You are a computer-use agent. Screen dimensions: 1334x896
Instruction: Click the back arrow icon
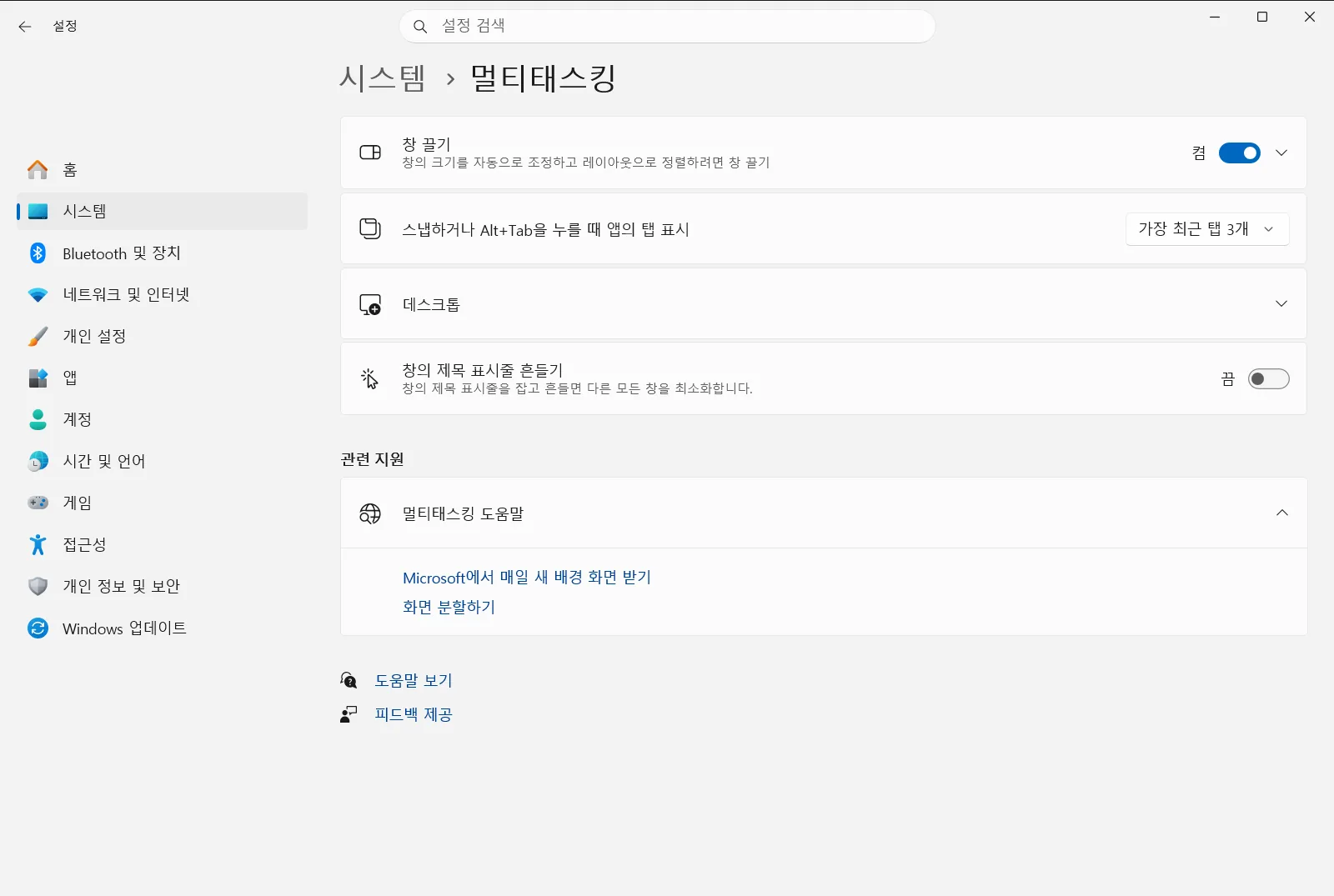pyautogui.click(x=25, y=27)
